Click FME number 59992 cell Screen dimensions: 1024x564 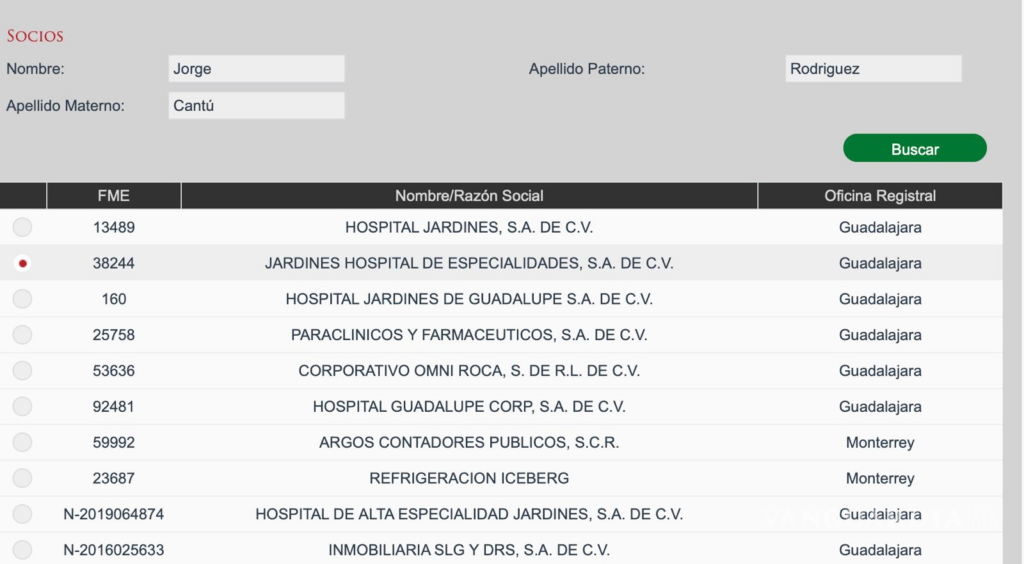(114, 443)
